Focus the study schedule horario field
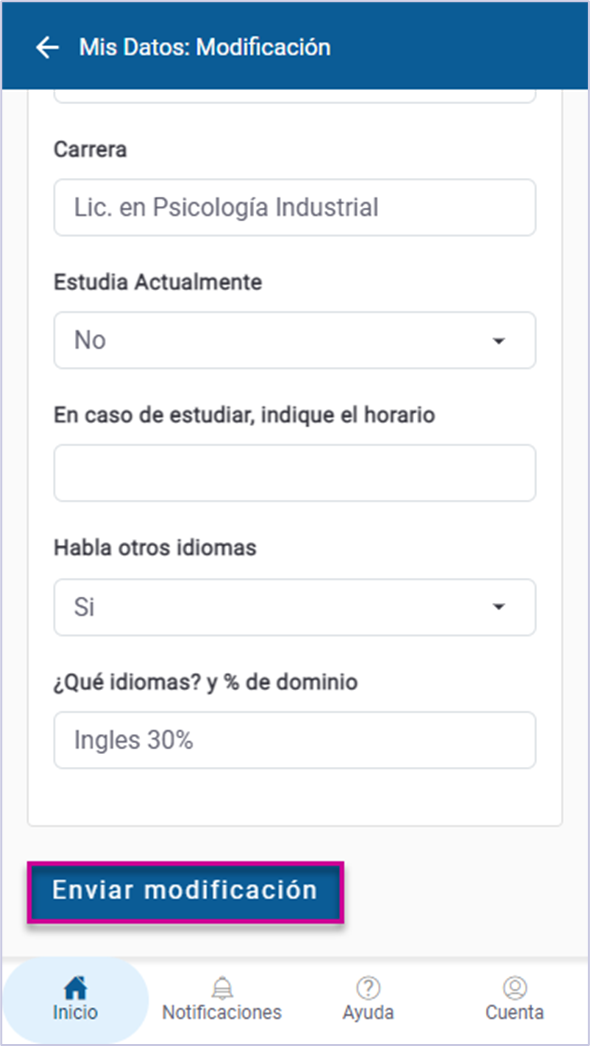Viewport: 590px width, 1046px height. point(294,473)
